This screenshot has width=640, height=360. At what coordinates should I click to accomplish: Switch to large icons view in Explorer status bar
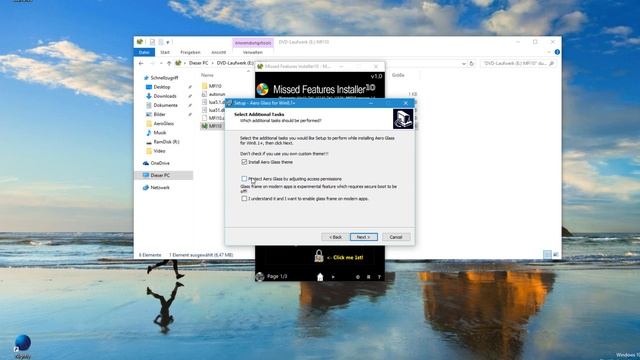(556, 255)
